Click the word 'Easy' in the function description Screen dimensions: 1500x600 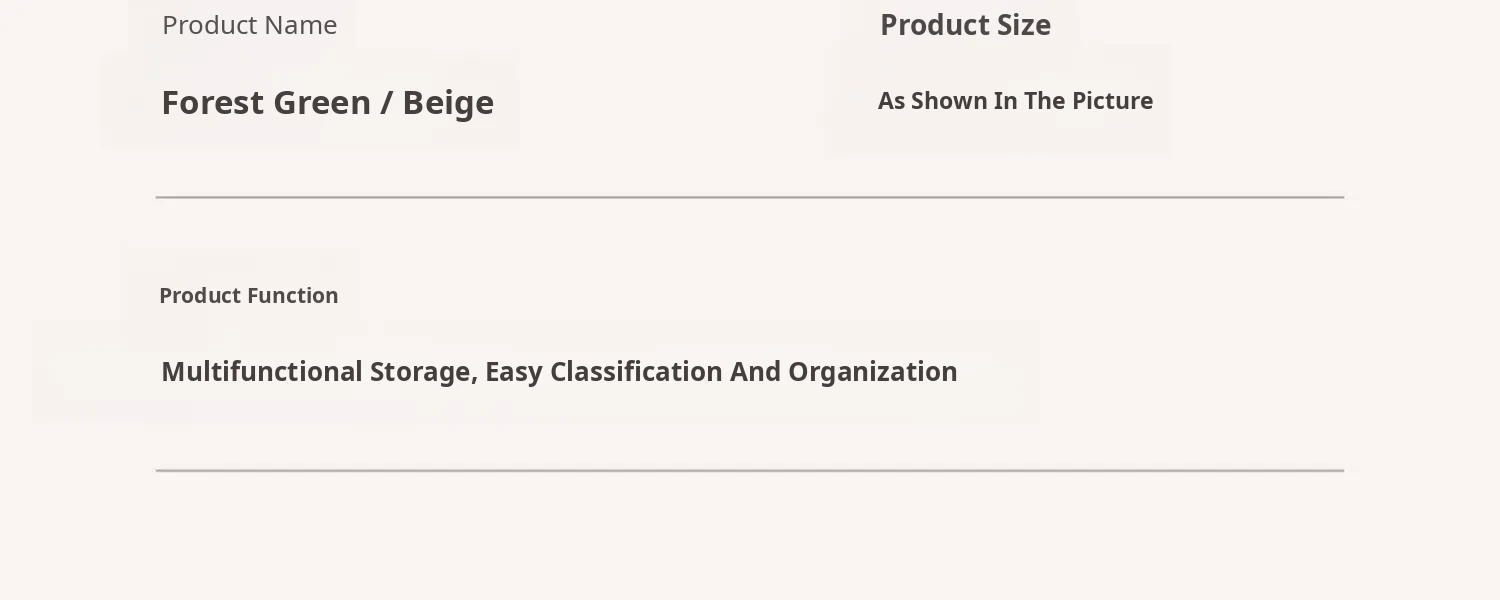pos(514,372)
